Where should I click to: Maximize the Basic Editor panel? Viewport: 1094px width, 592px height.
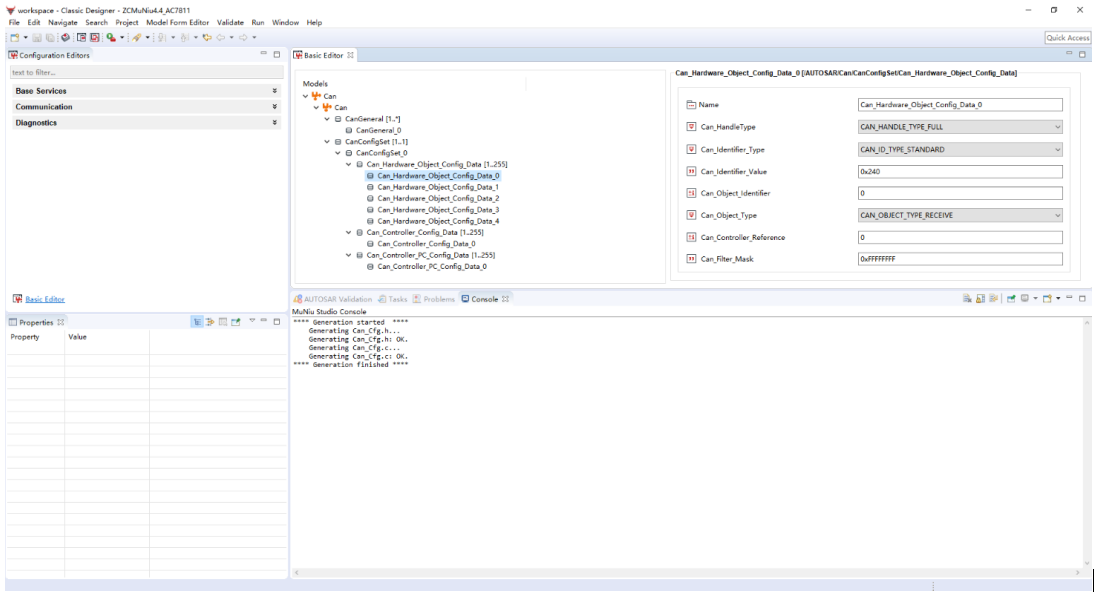1081,54
